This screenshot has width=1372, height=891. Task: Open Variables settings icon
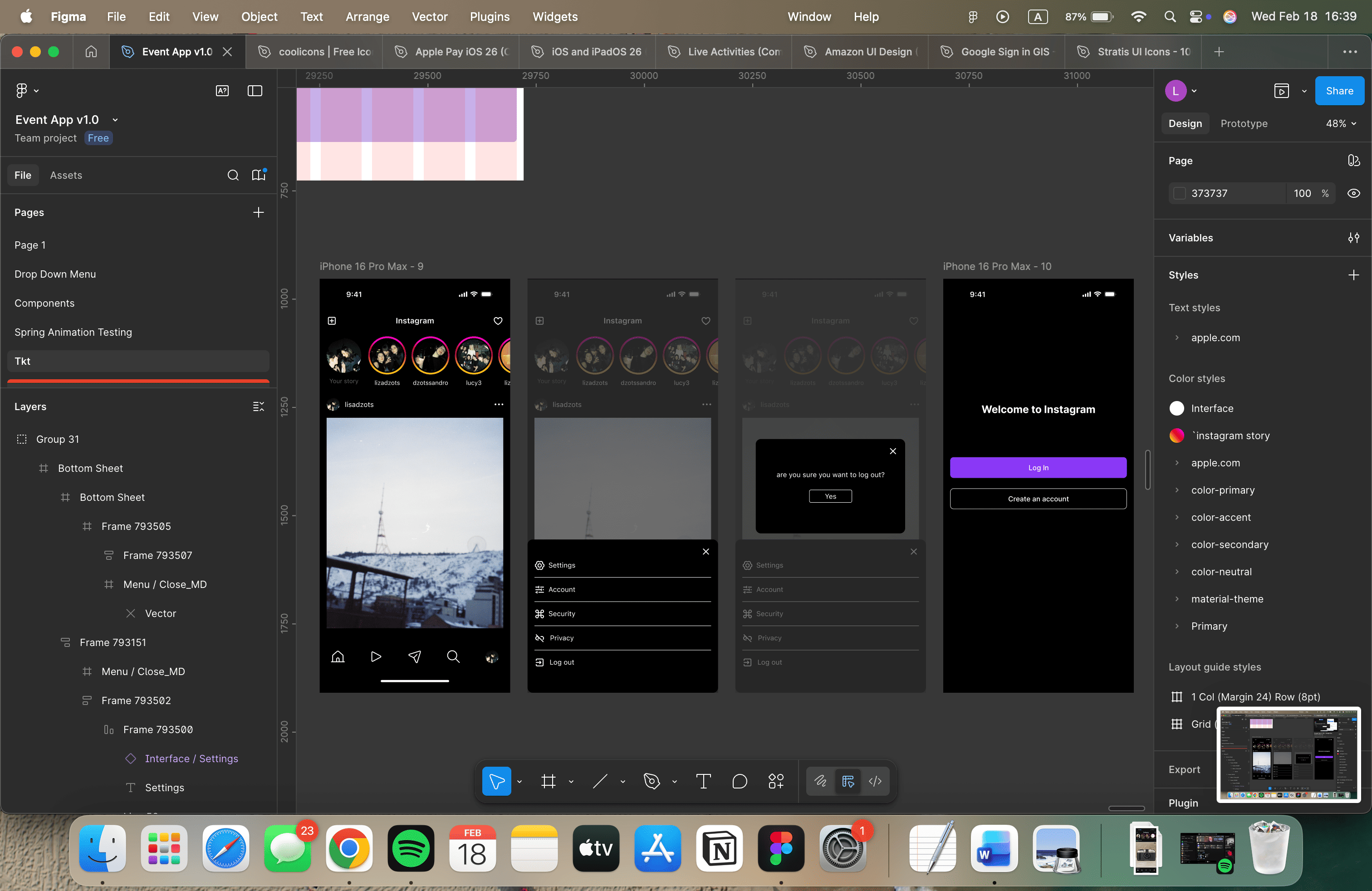[1353, 238]
